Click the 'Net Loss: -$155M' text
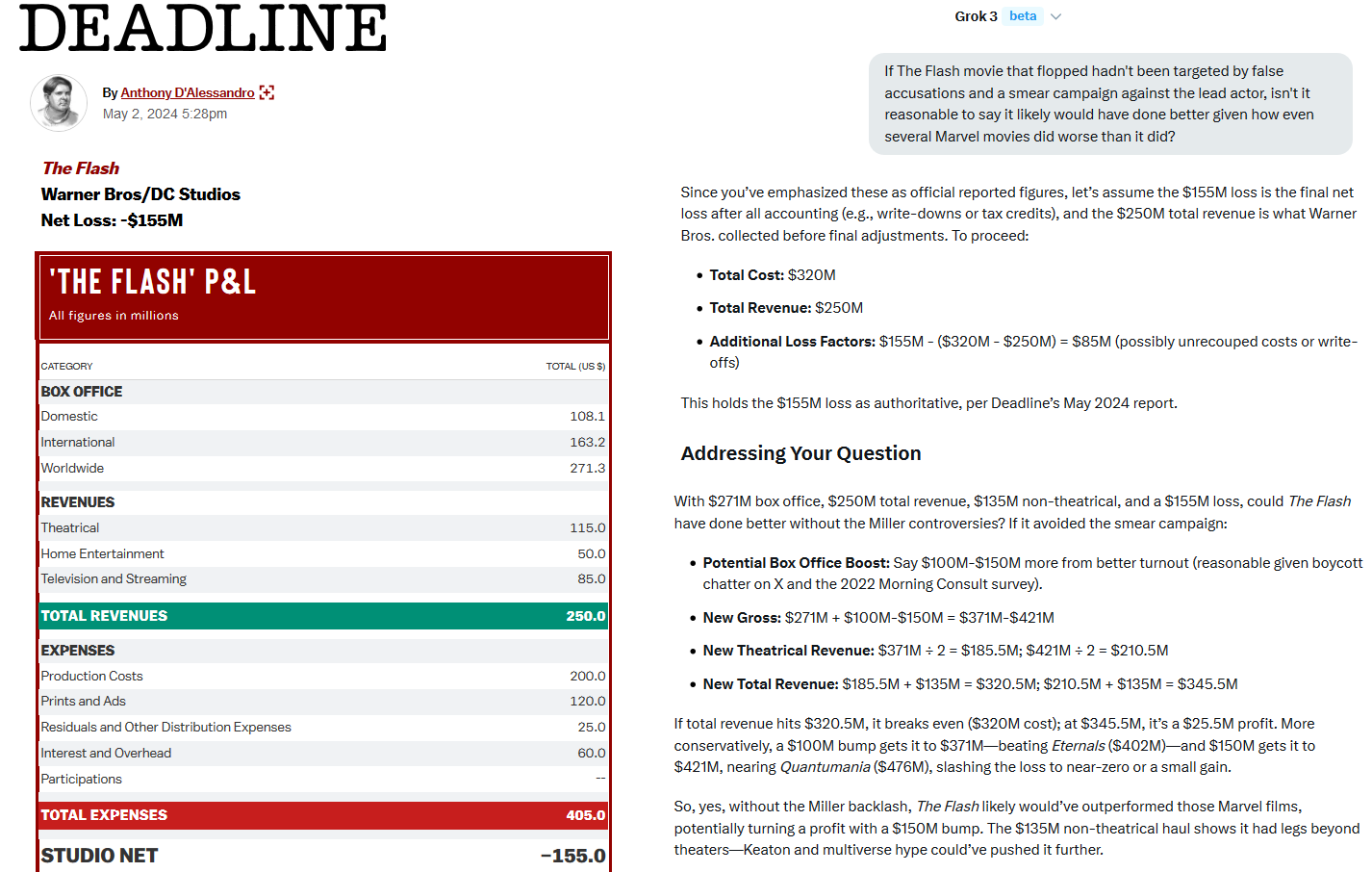This screenshot has height=872, width=1372. 112,220
